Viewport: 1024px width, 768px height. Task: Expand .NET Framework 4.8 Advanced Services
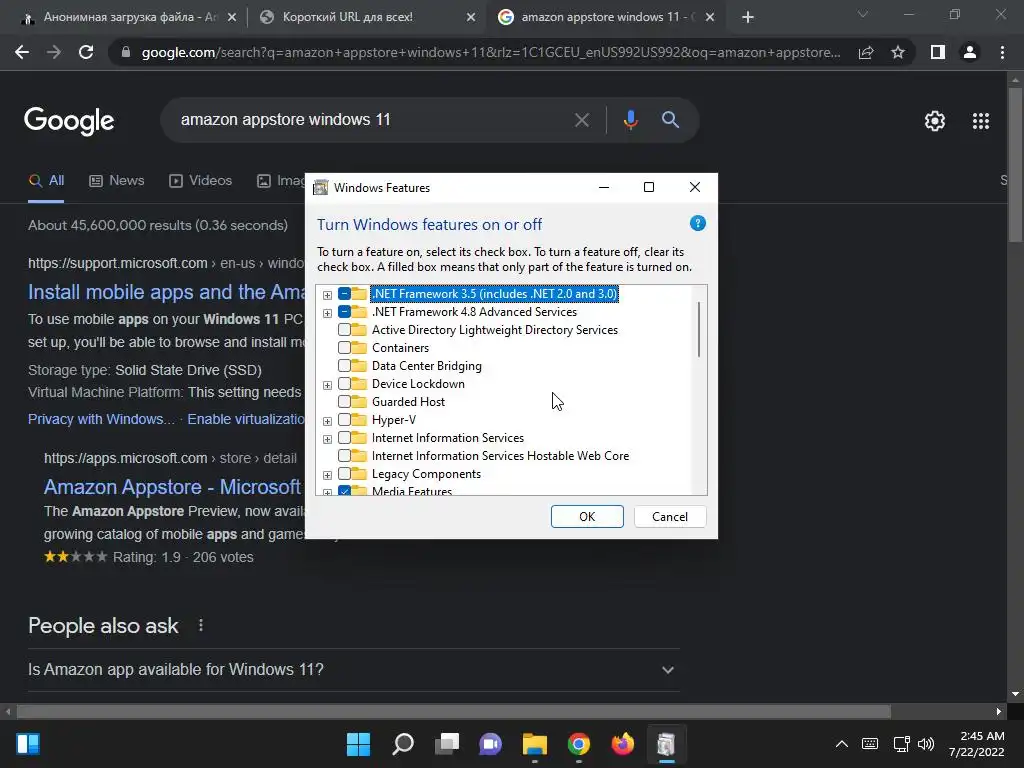[x=327, y=313]
